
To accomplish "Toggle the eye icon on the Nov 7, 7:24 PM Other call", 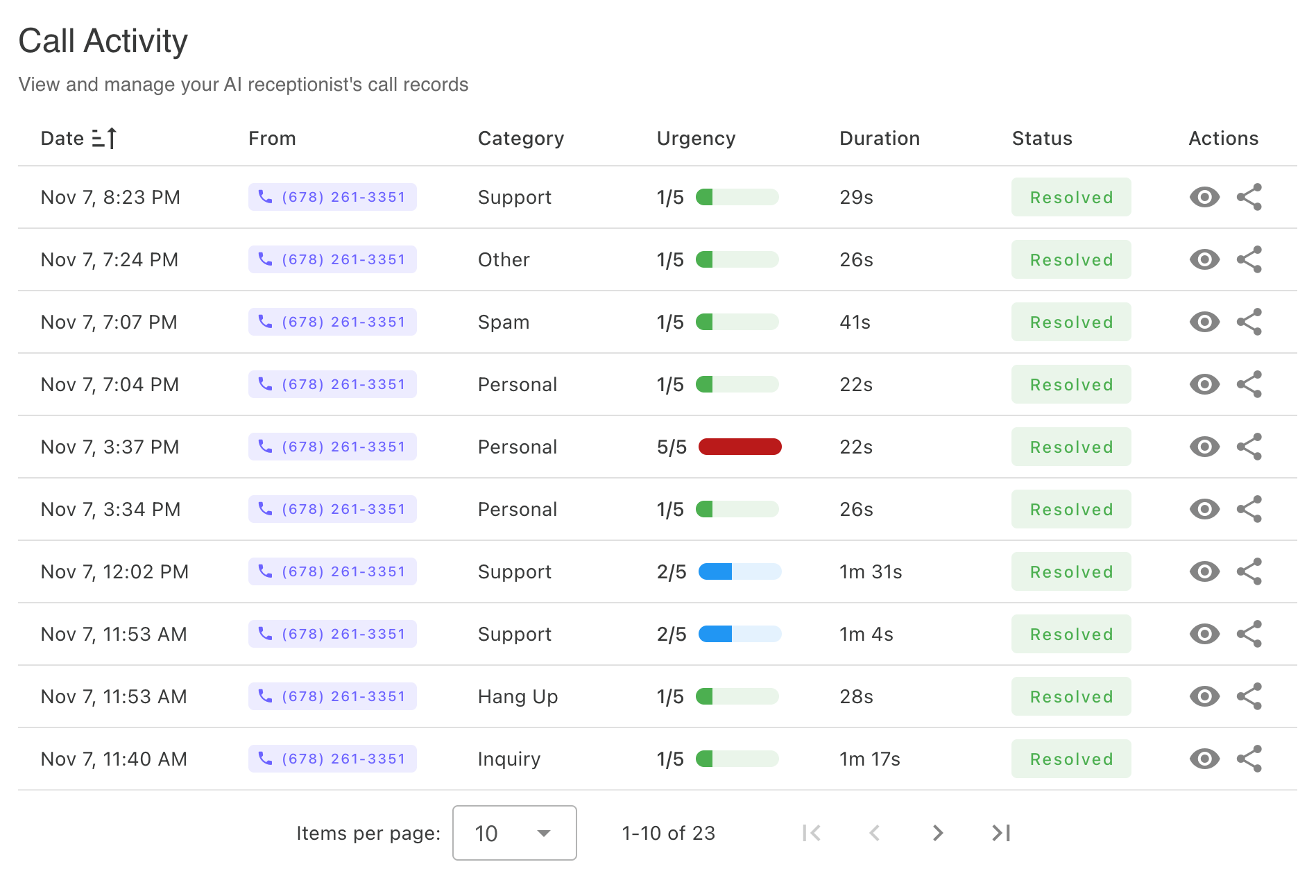I will tap(1204, 259).
